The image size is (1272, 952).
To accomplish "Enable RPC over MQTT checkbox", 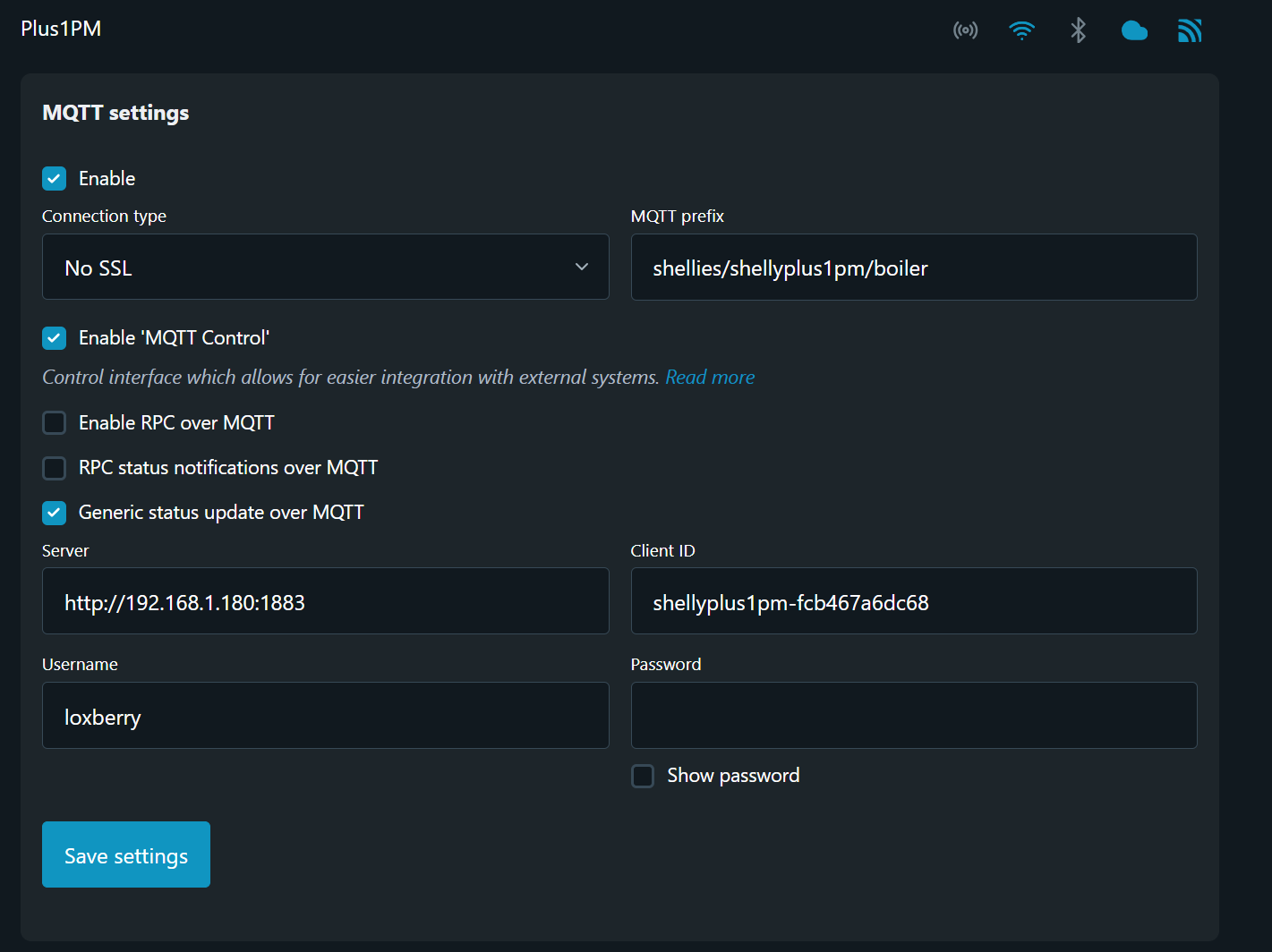I will click(x=55, y=423).
